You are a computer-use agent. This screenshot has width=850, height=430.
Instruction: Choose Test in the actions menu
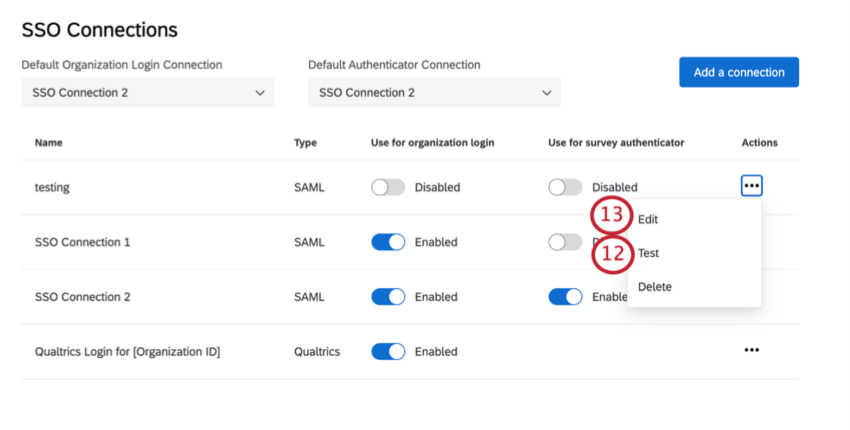[648, 253]
